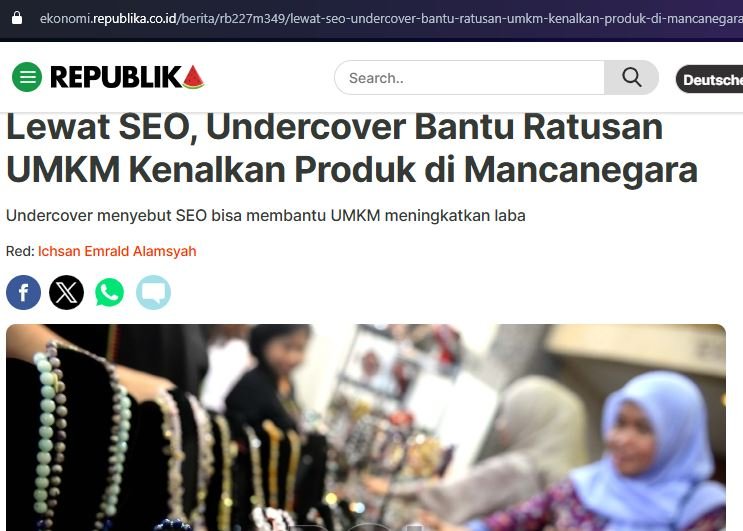743x531 pixels.
Task: Share article via WhatsApp
Action: point(109,292)
